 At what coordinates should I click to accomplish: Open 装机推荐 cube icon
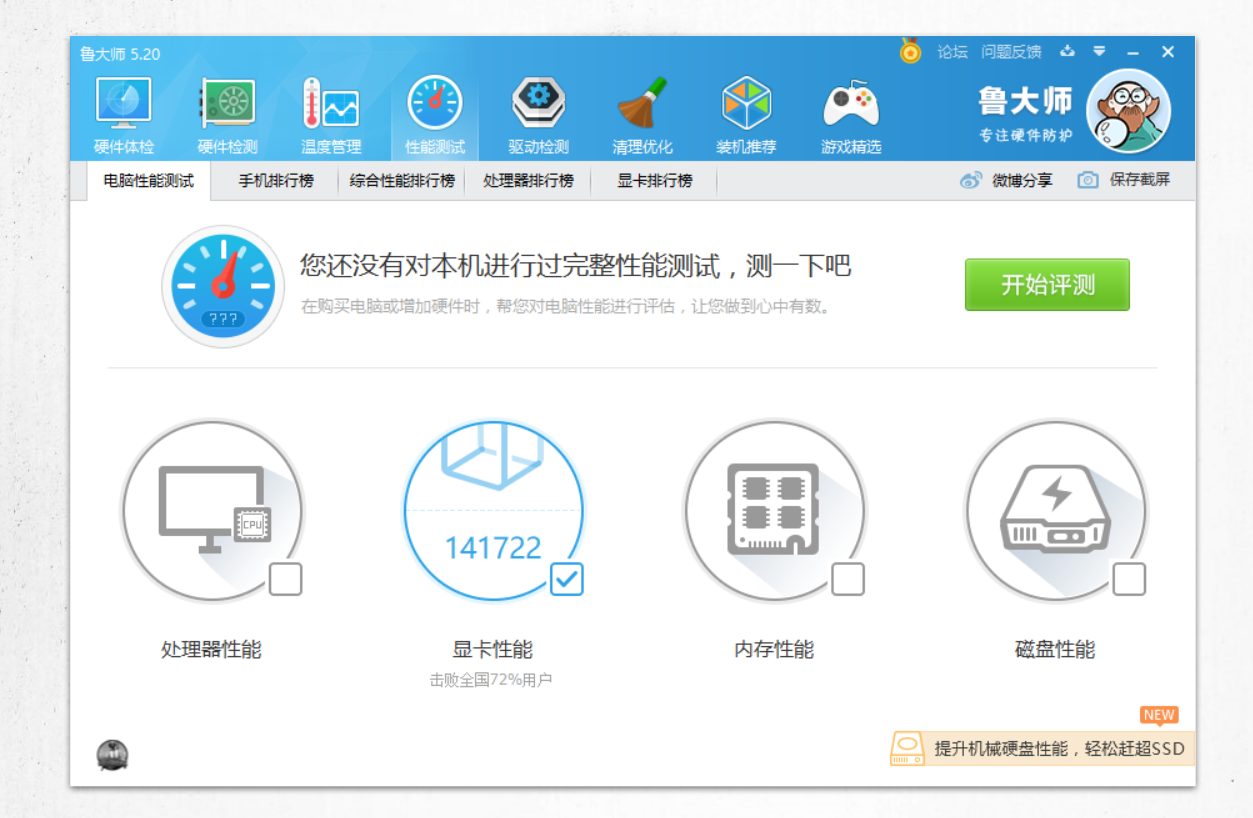click(x=747, y=104)
